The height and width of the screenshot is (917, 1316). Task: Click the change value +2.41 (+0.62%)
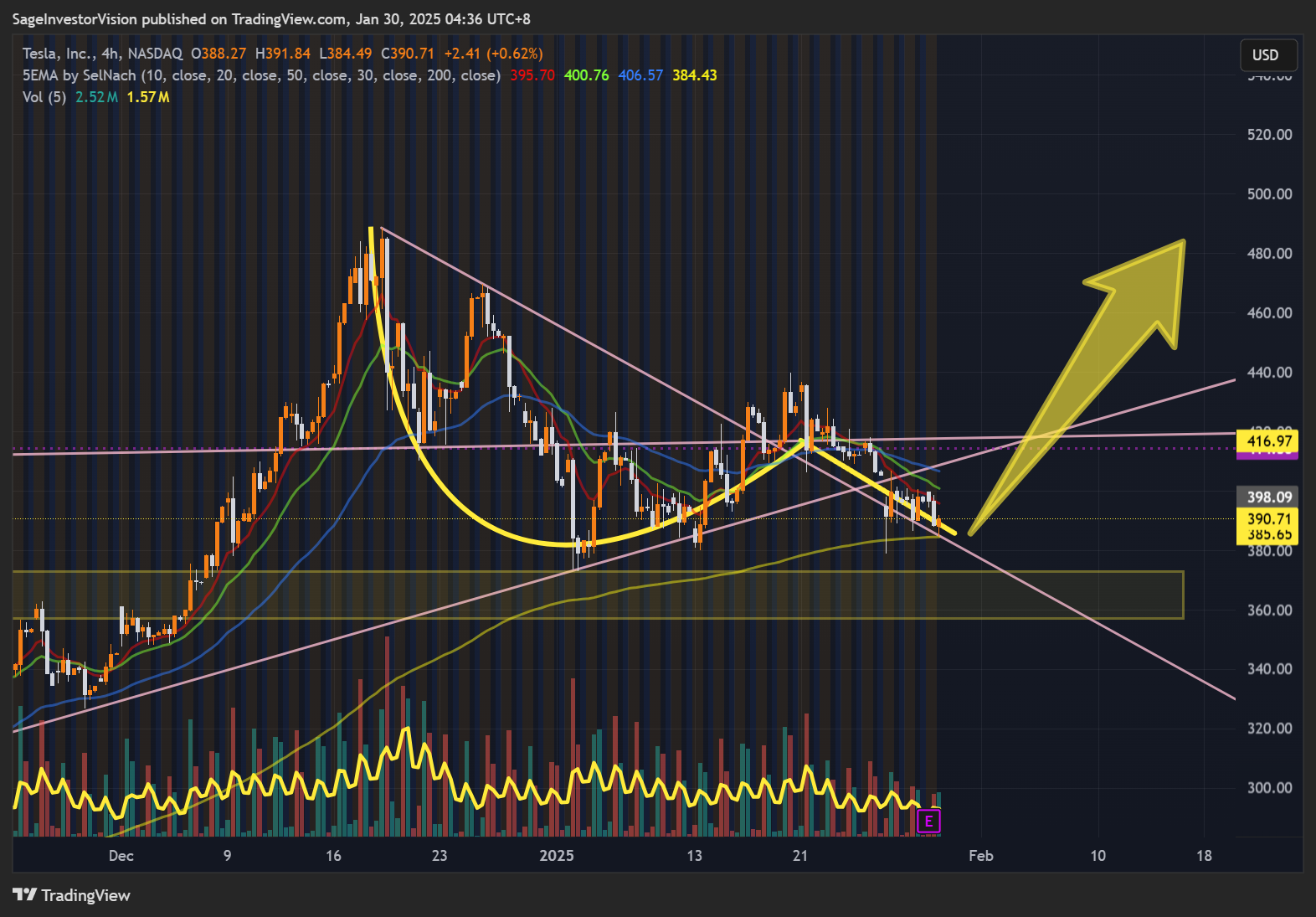[493, 54]
